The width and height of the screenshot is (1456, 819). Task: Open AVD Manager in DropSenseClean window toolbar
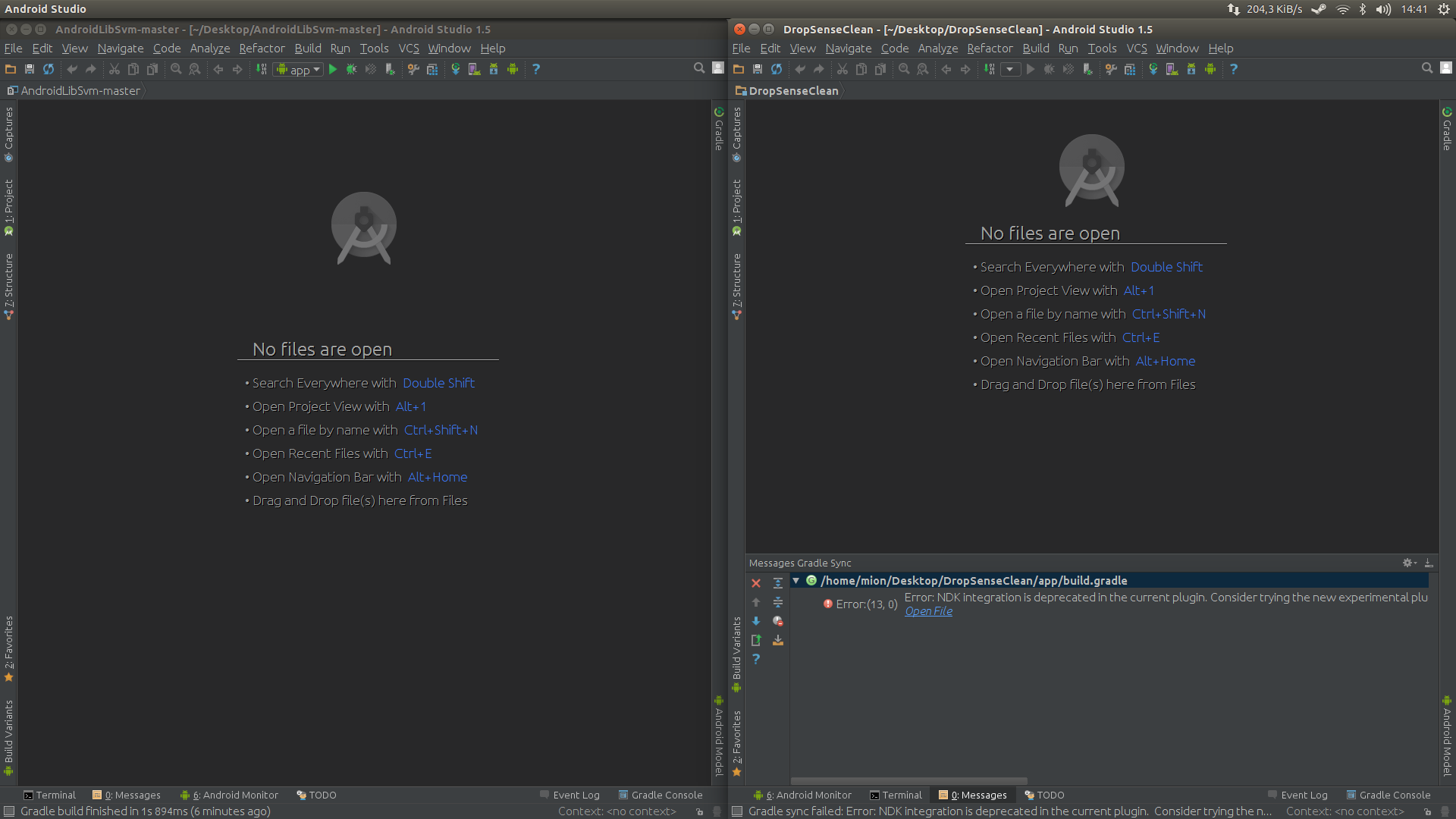point(1172,69)
